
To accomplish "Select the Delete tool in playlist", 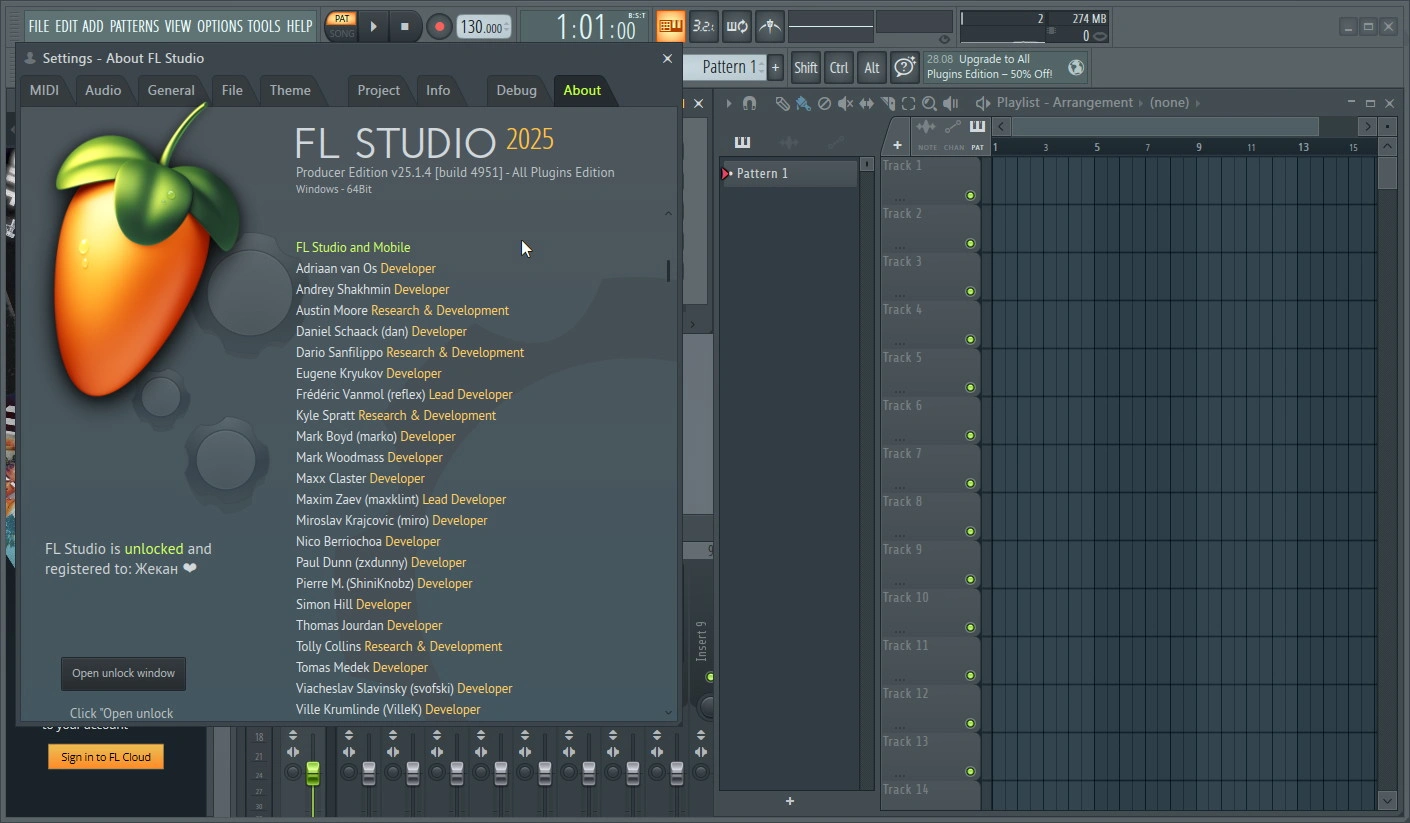I will [x=824, y=103].
